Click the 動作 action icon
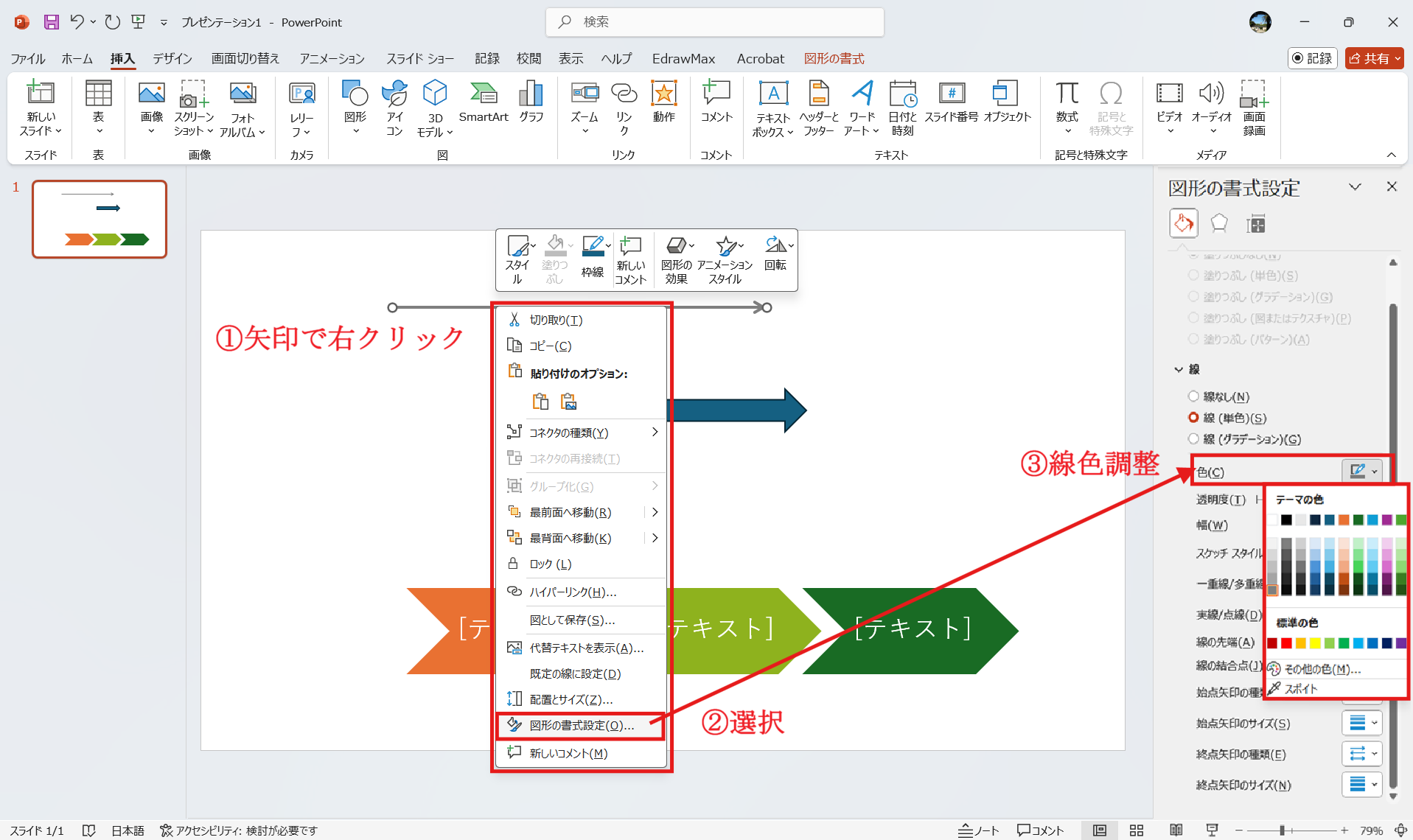Image resolution: width=1413 pixels, height=840 pixels. point(664,102)
